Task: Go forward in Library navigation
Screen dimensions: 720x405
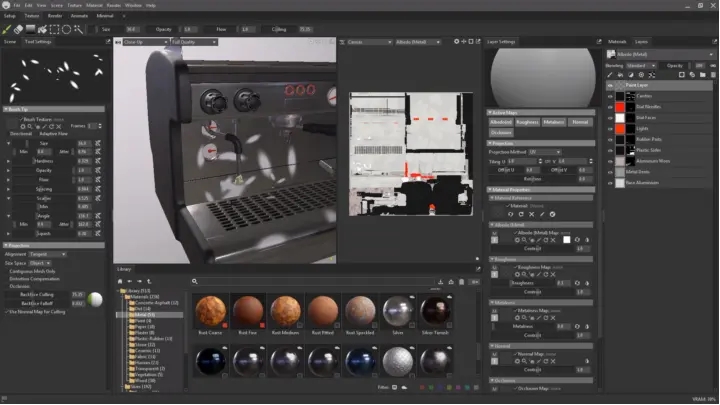Action: pyautogui.click(x=140, y=281)
